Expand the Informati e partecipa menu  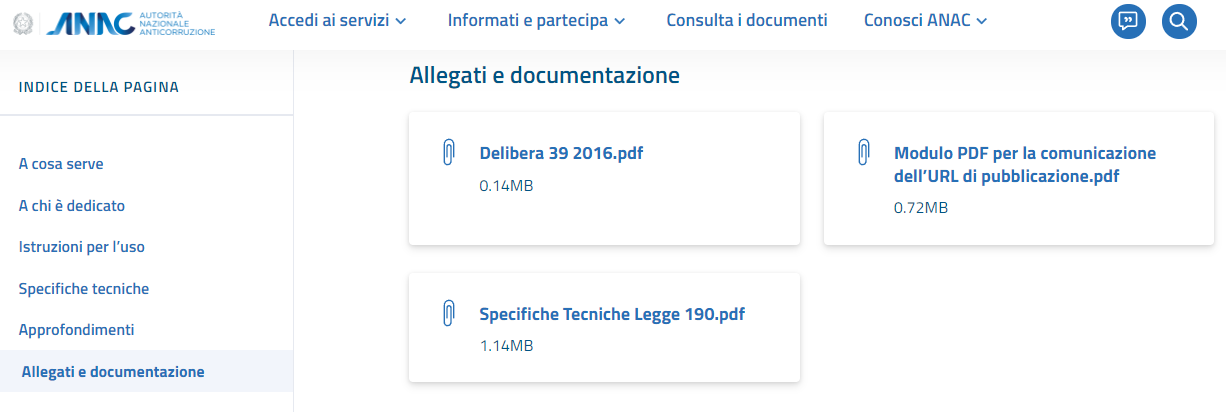click(x=537, y=20)
